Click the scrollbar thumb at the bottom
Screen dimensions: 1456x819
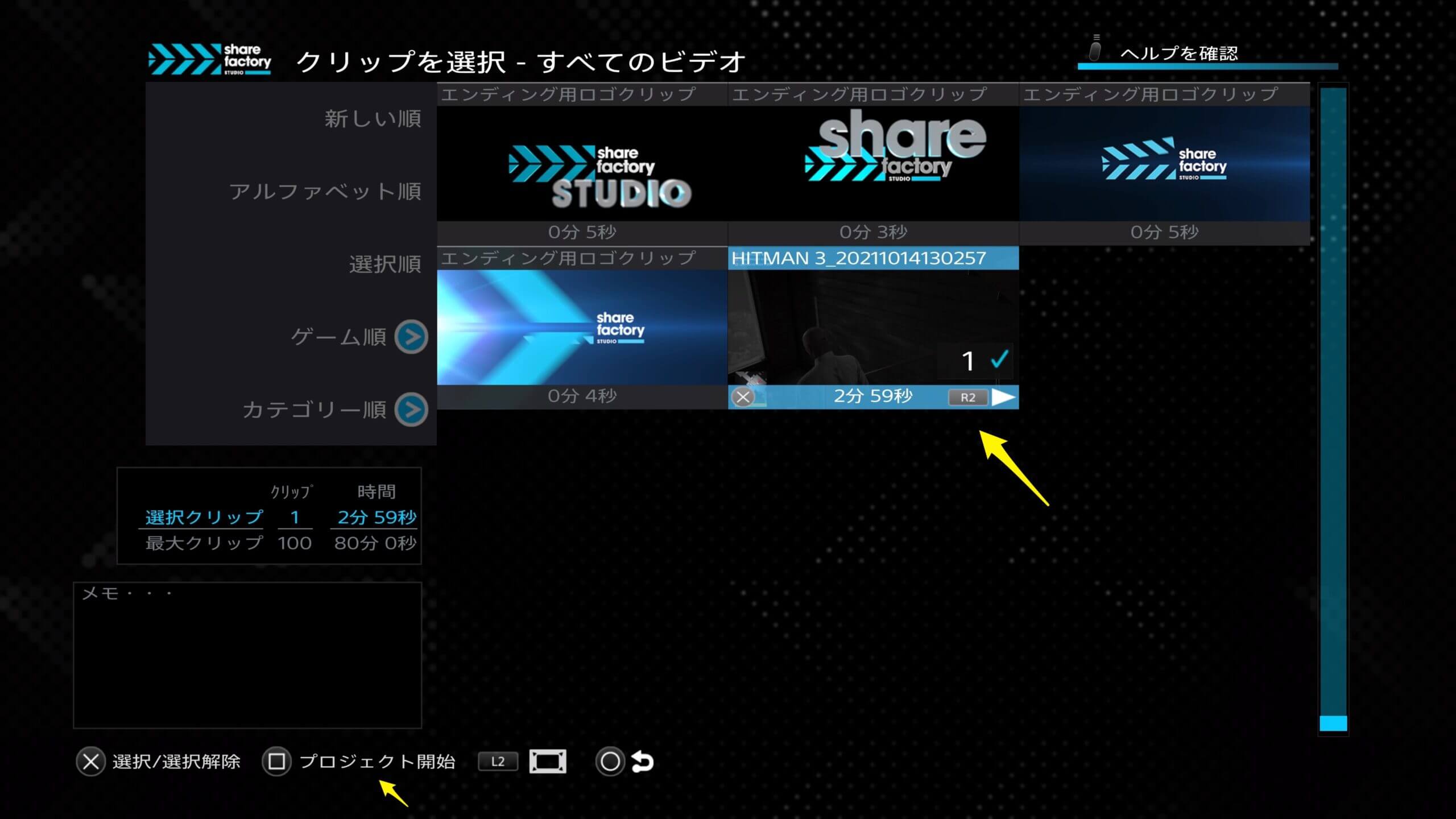pos(1333,723)
